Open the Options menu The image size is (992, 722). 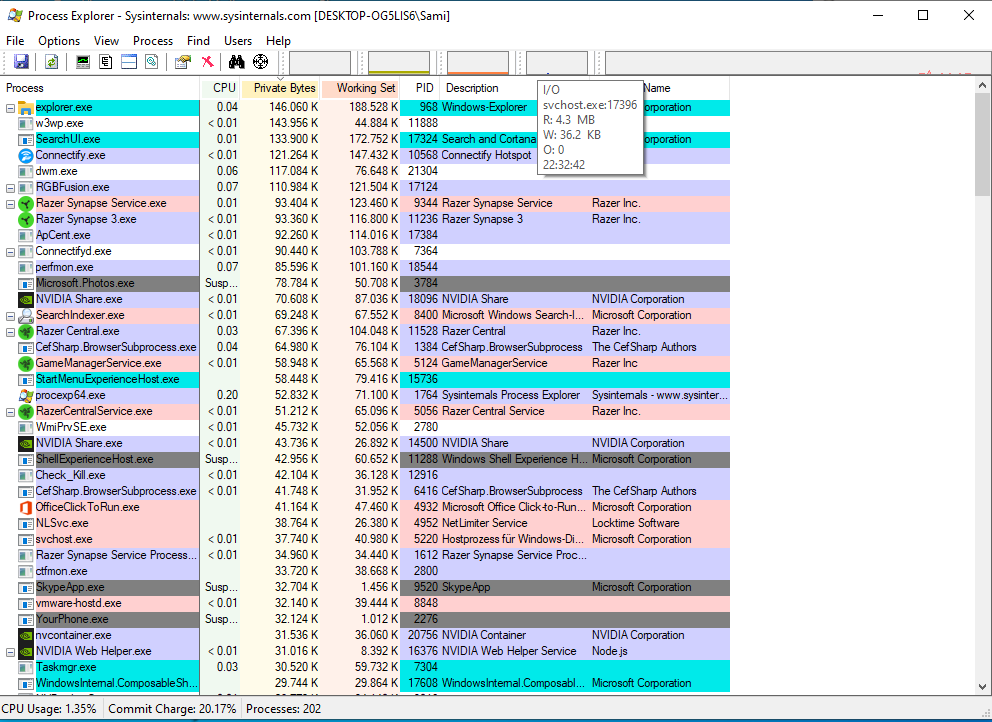[x=59, y=40]
